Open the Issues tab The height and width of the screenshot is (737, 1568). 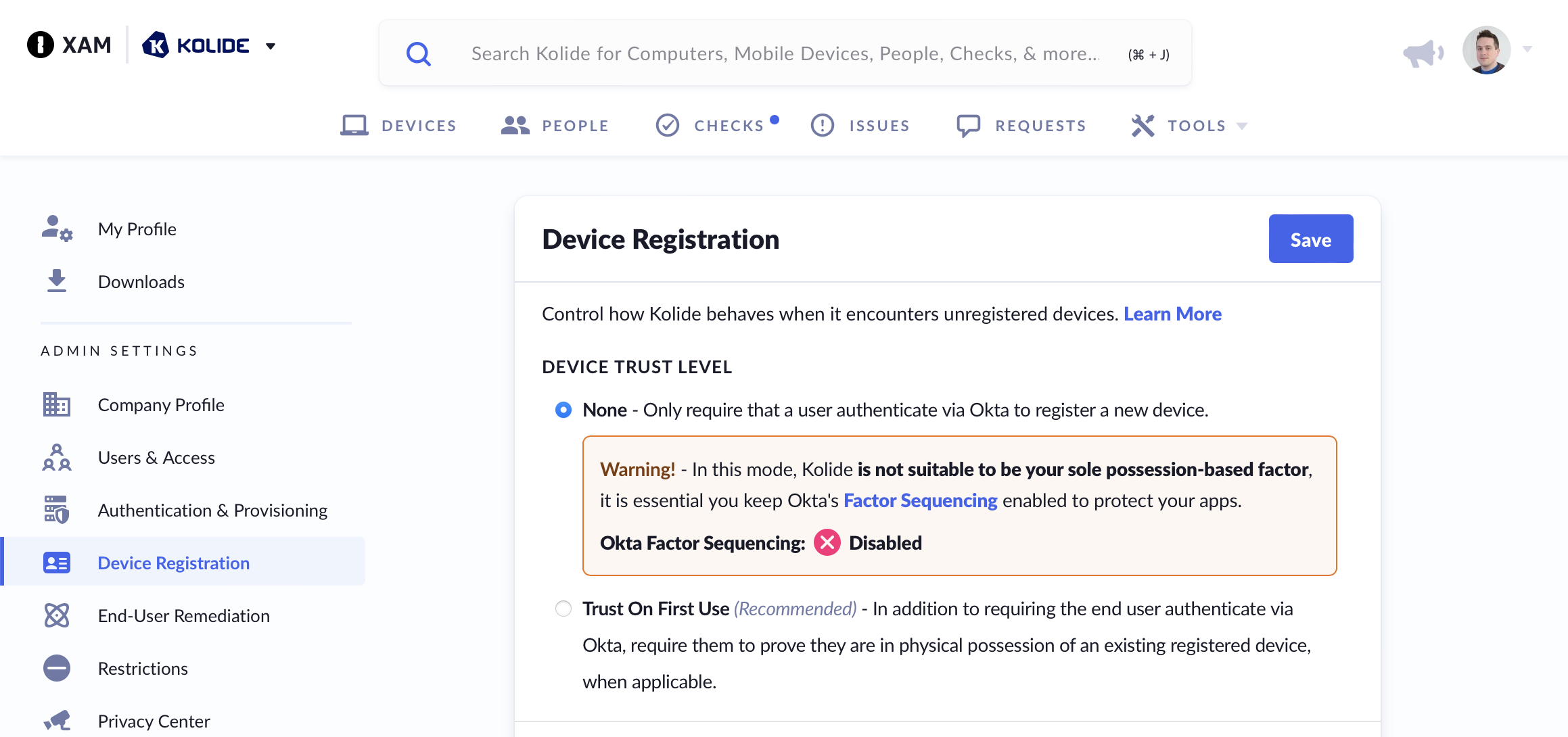860,126
